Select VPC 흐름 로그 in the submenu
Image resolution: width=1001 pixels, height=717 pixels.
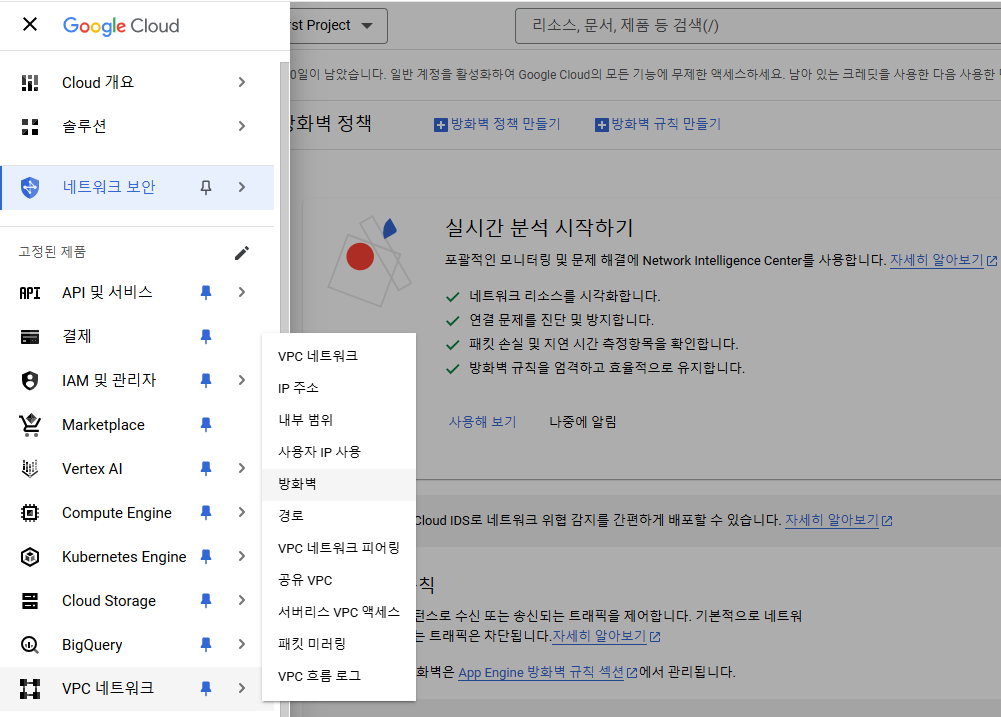(x=338, y=676)
